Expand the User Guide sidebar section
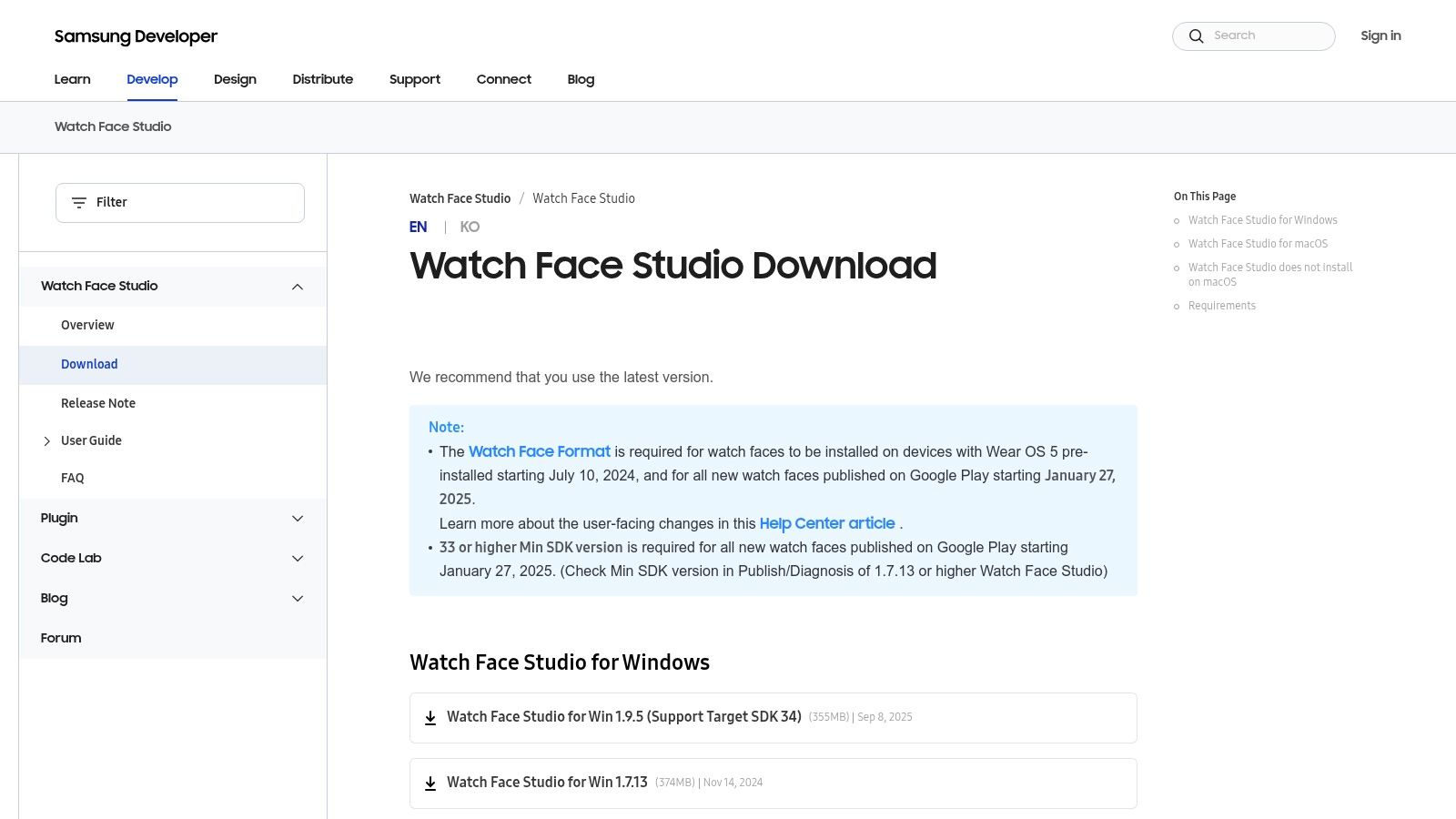1456x819 pixels. 46,441
